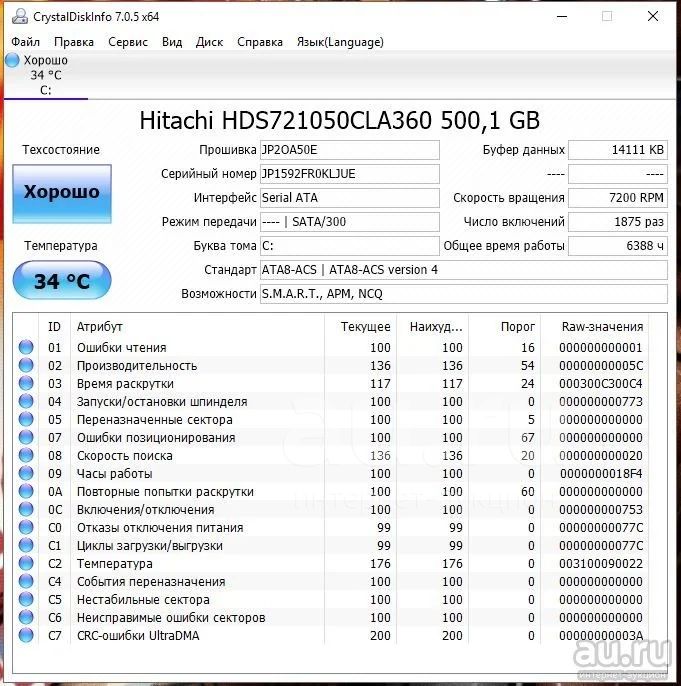Open the Правка menu
The image size is (681, 686).
click(73, 42)
